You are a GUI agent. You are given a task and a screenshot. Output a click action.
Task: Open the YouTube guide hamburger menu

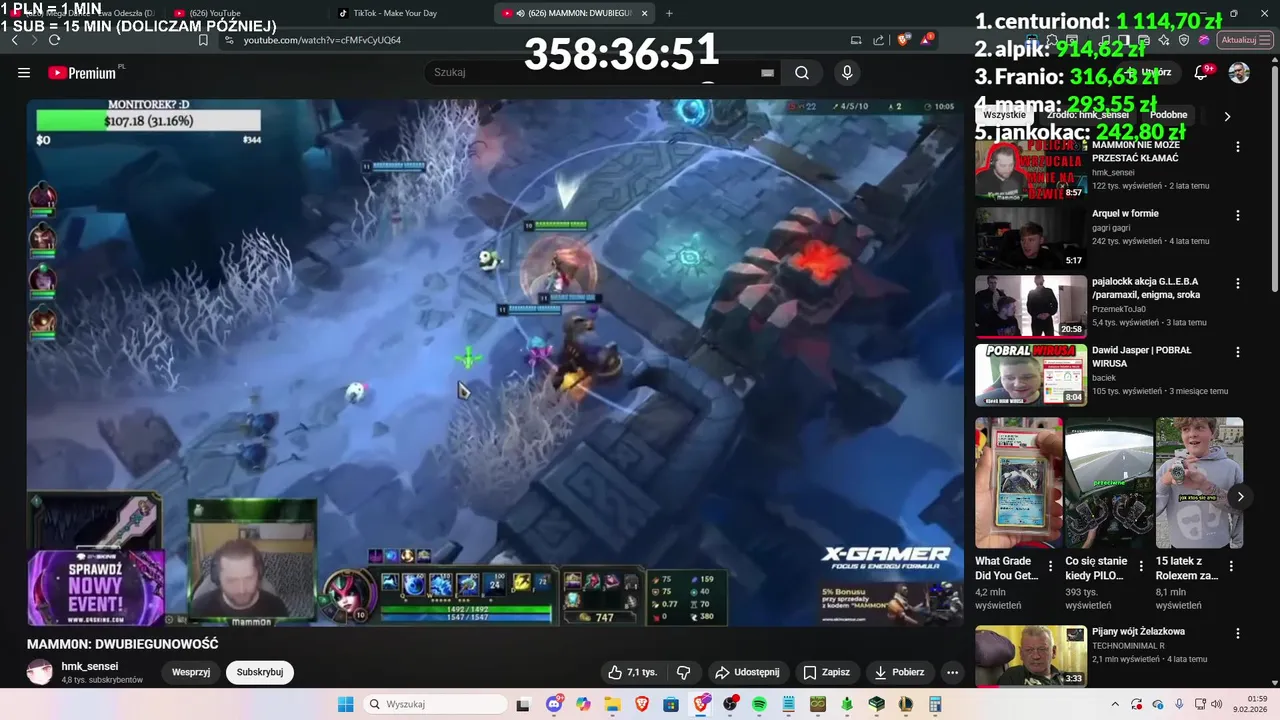[24, 73]
